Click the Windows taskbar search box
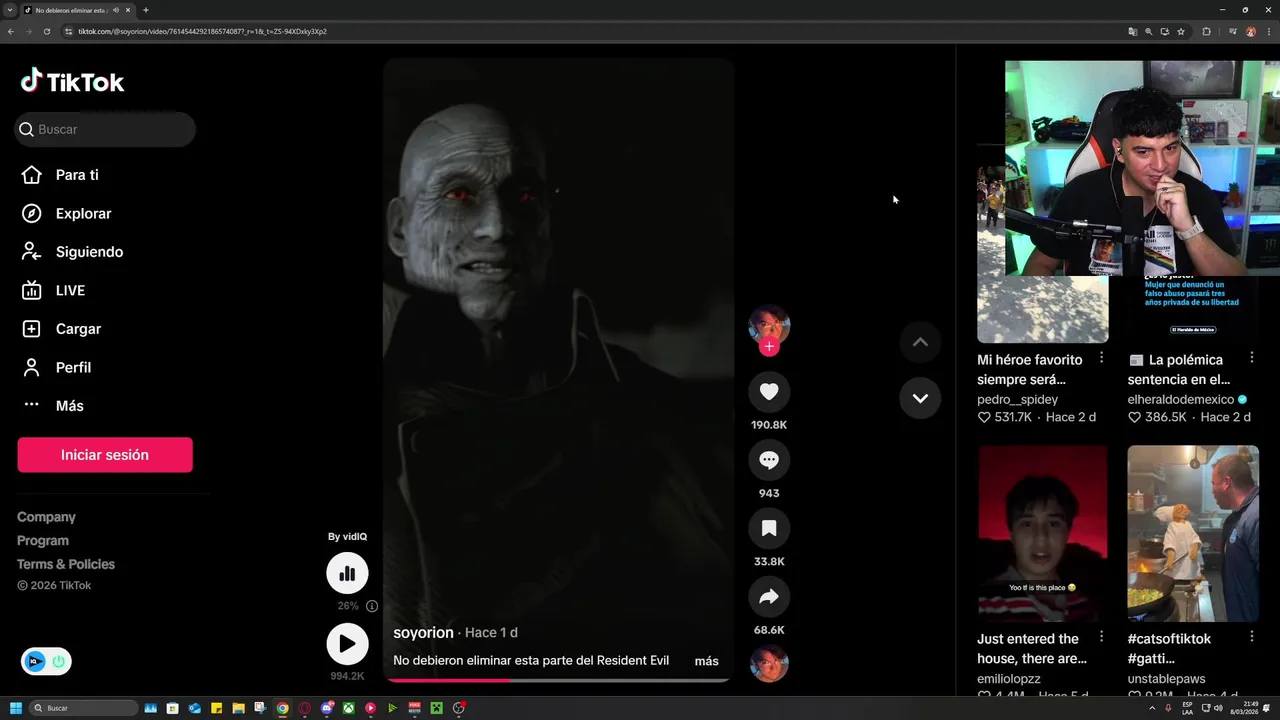Image resolution: width=1280 pixels, height=720 pixels. coord(84,708)
